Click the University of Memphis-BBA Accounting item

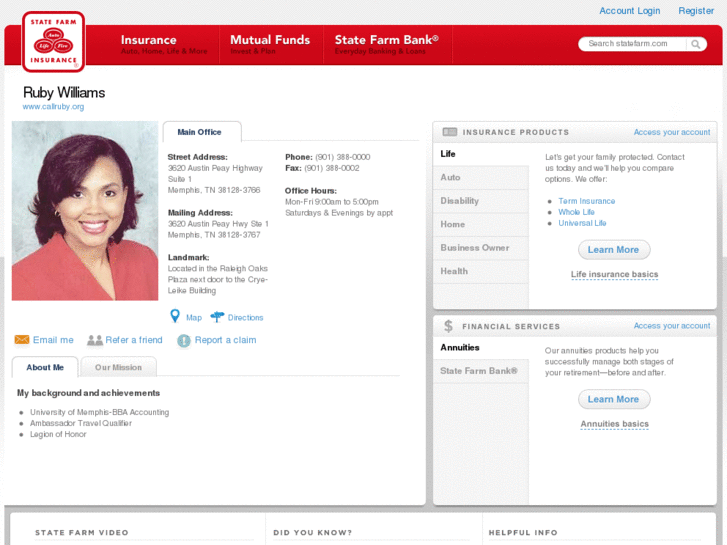[100, 412]
